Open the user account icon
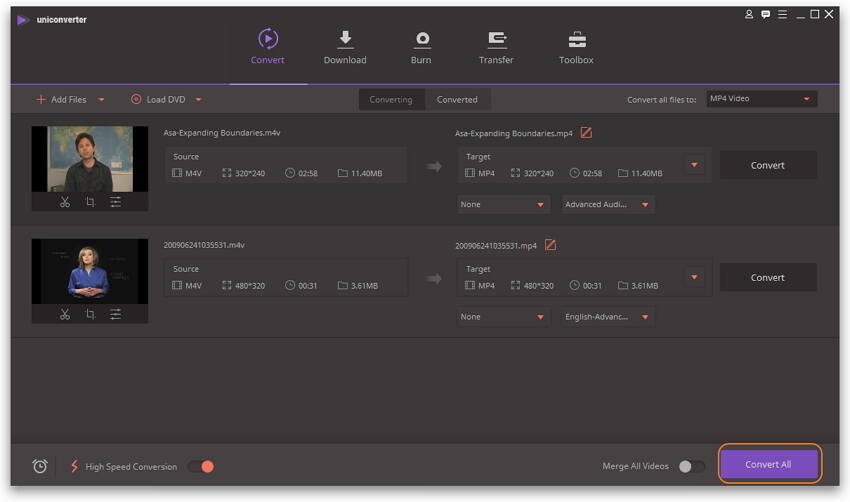This screenshot has width=850, height=502. click(x=749, y=15)
